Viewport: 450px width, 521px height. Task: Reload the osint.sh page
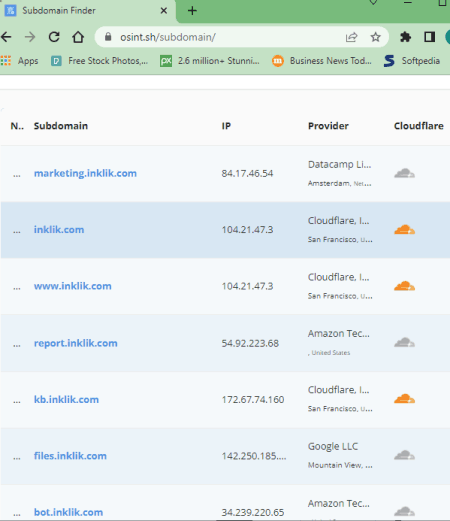54,37
